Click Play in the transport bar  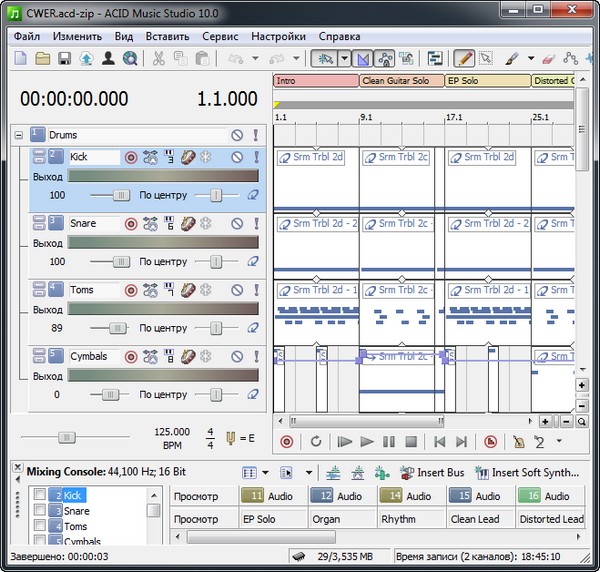[x=367, y=442]
